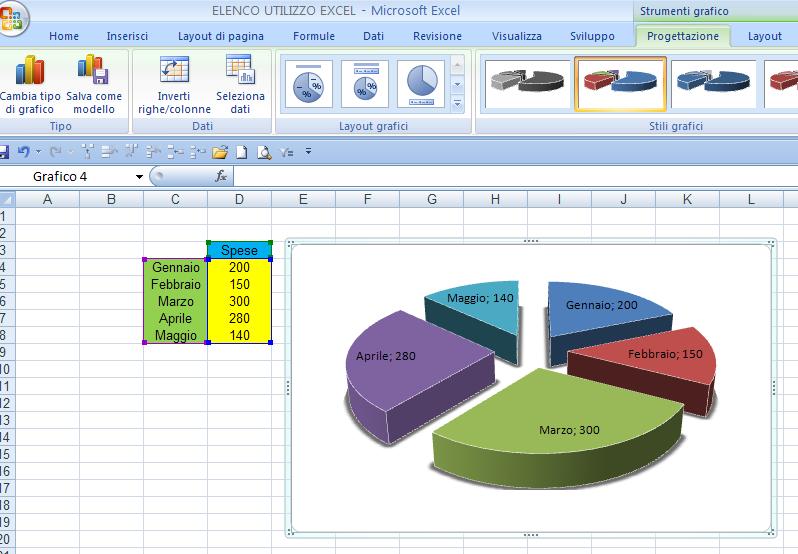798x554 pixels.
Task: Open the Undo history dropdown arrow
Action: (38, 152)
